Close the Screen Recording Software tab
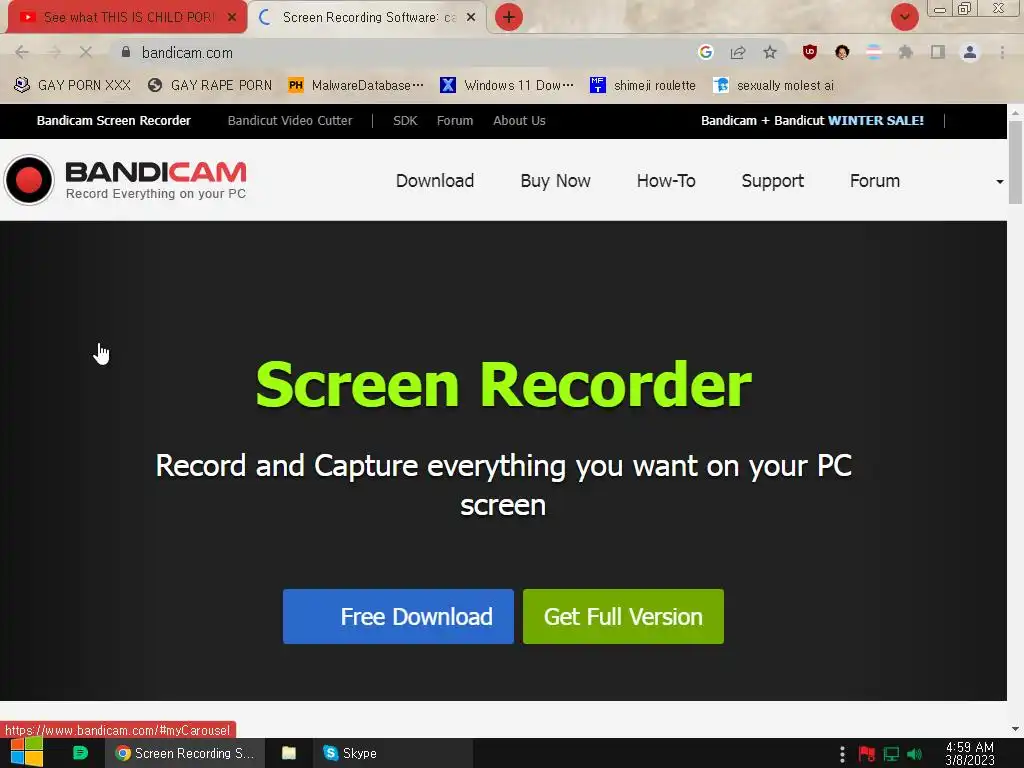This screenshot has height=768, width=1024. click(x=471, y=18)
